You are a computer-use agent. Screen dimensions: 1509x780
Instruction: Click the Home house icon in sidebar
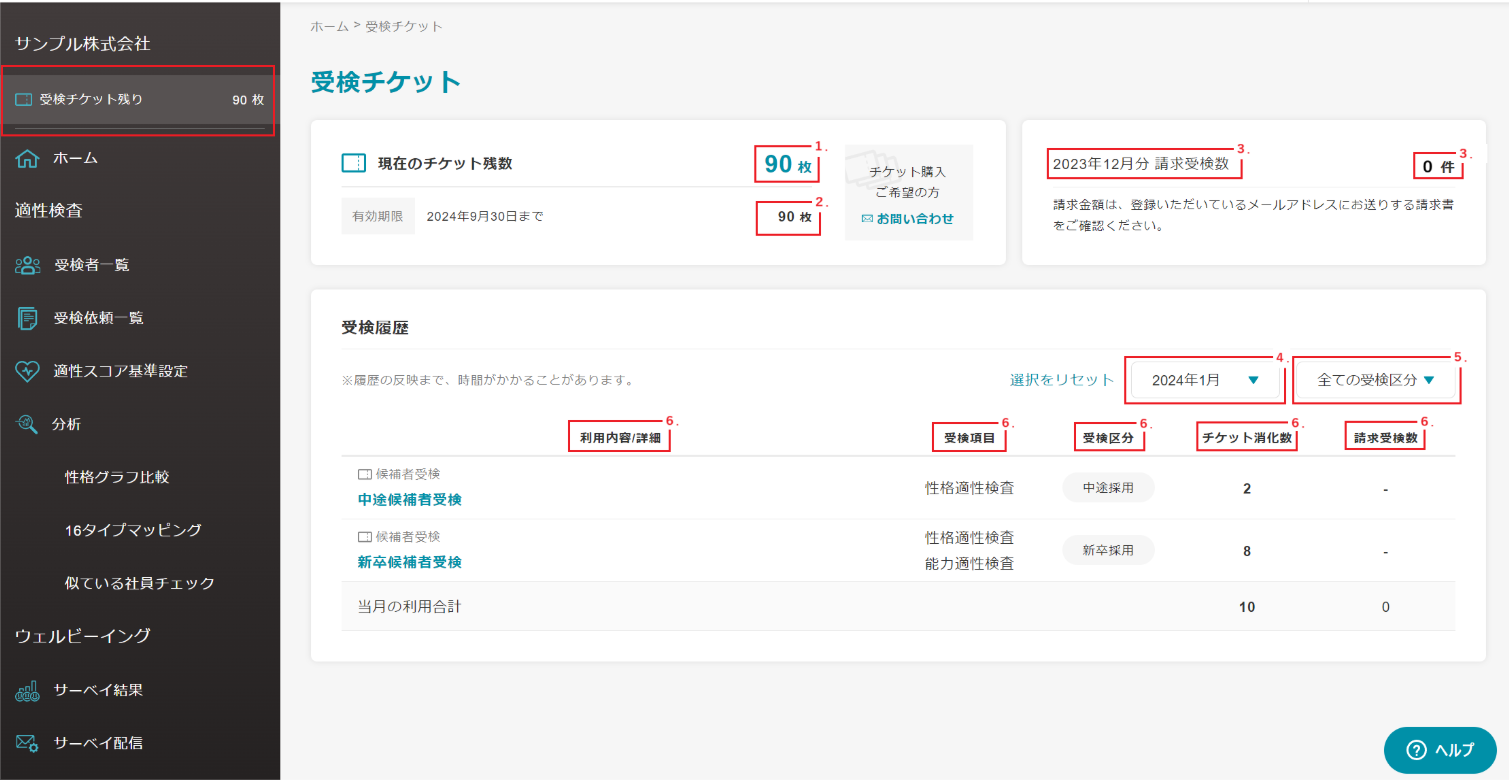tap(27, 158)
